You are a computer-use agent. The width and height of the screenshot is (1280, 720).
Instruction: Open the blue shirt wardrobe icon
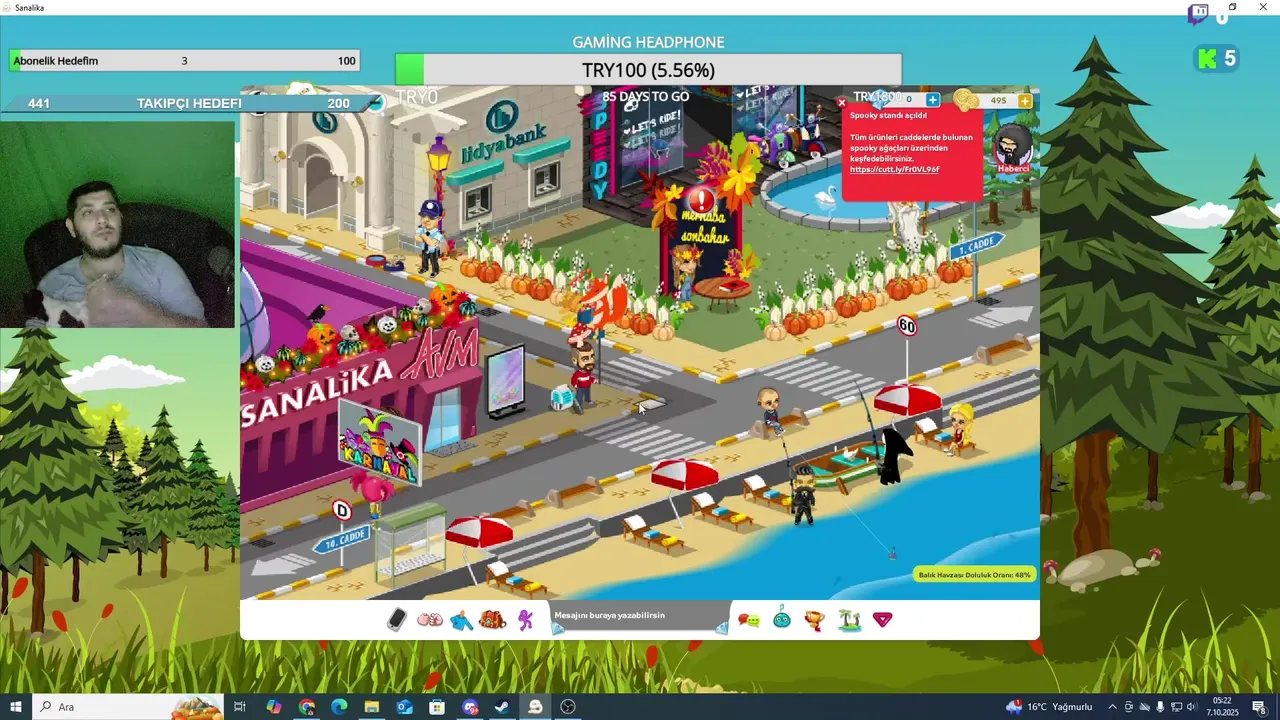coord(461,620)
